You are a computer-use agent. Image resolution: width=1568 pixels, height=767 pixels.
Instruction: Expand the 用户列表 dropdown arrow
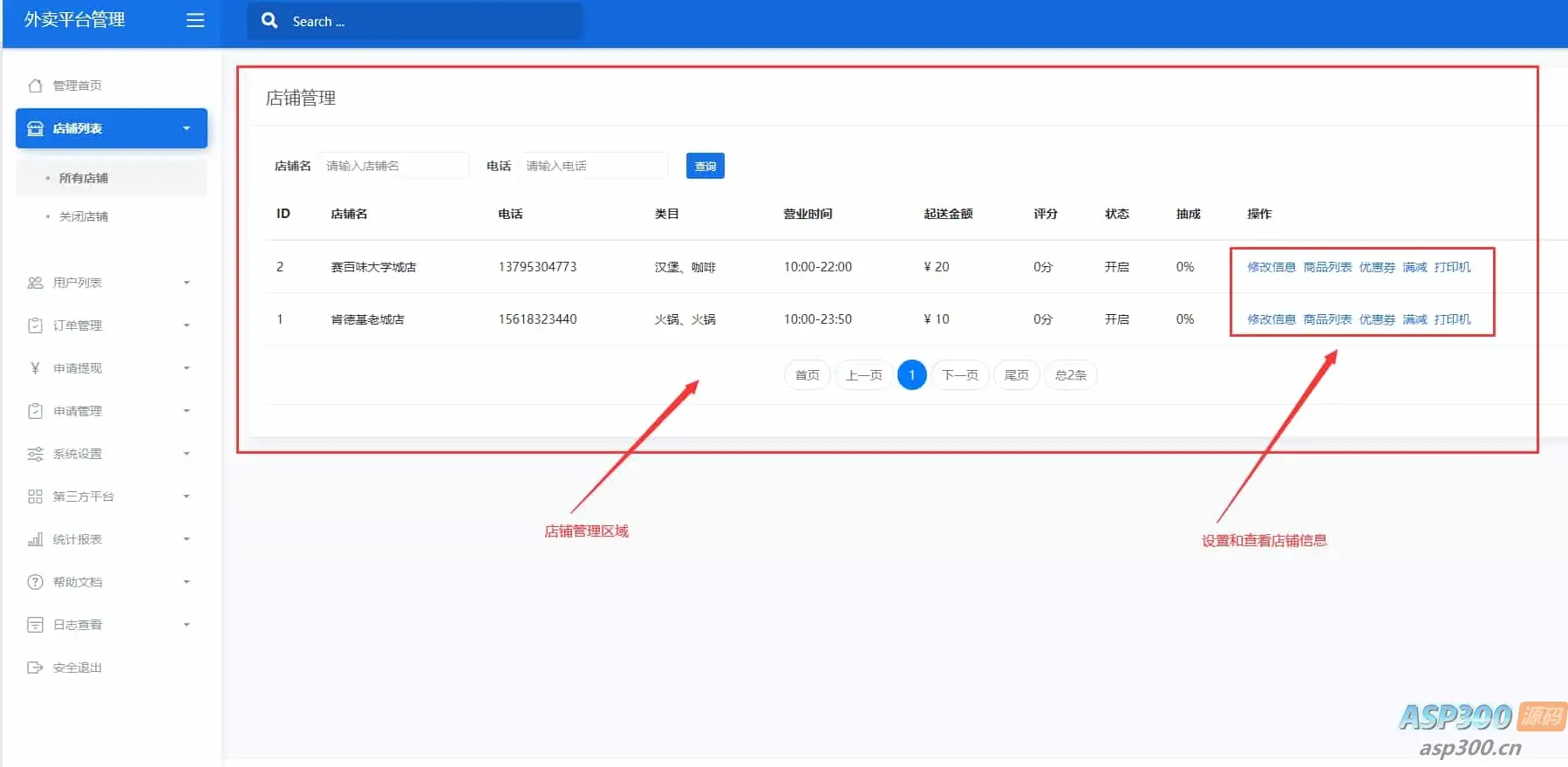[x=187, y=283]
